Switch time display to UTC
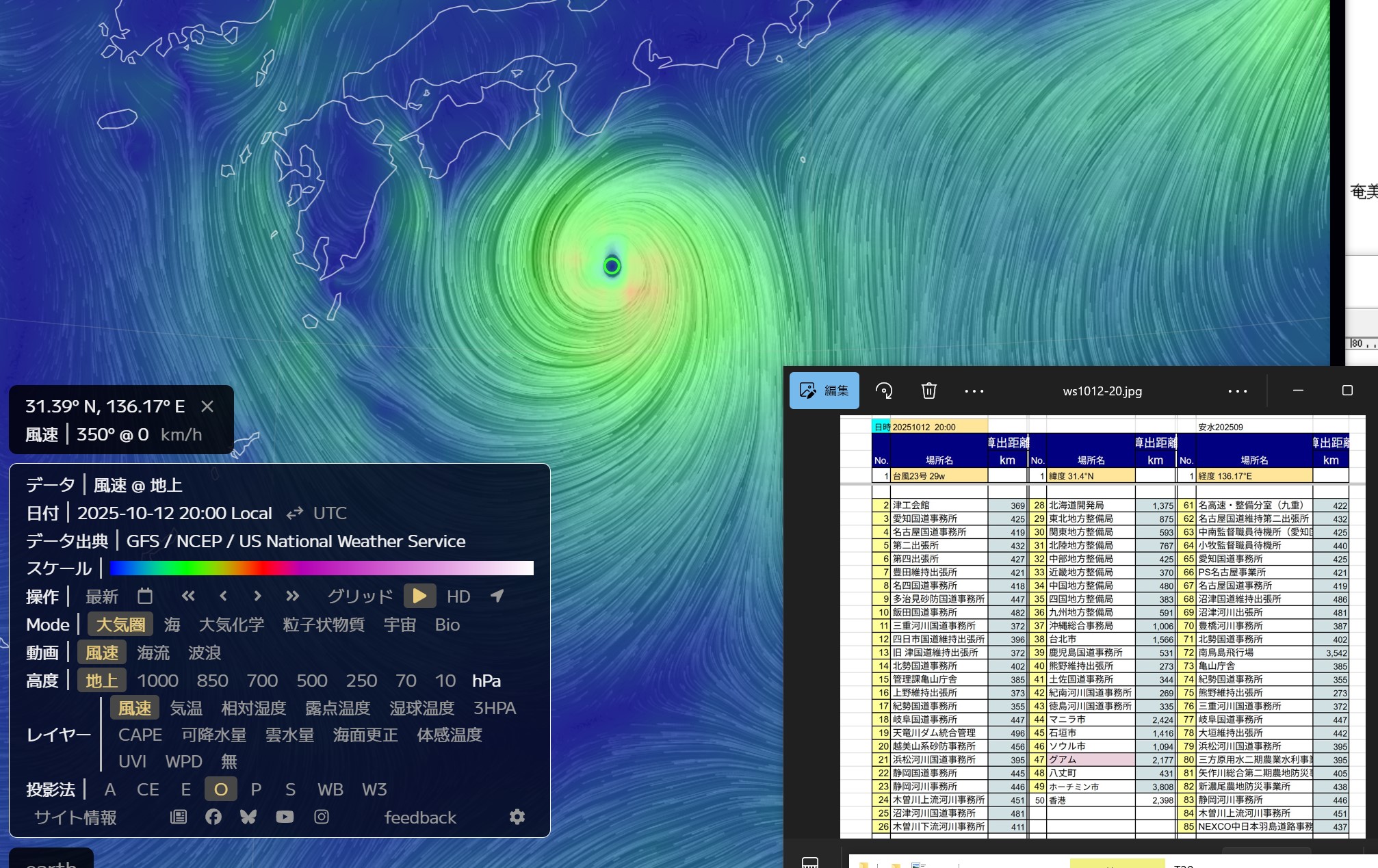The image size is (1378, 868). click(x=329, y=513)
